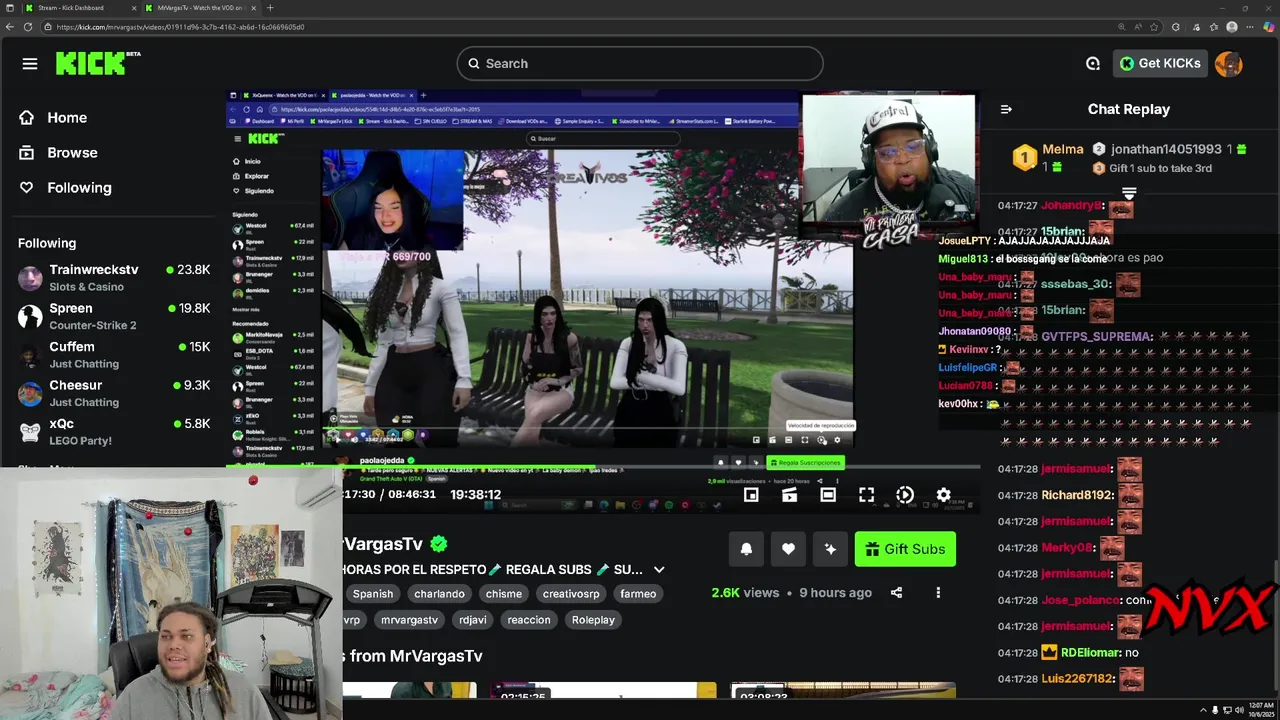Click the verified badge next to MrVargasTv

click(438, 544)
